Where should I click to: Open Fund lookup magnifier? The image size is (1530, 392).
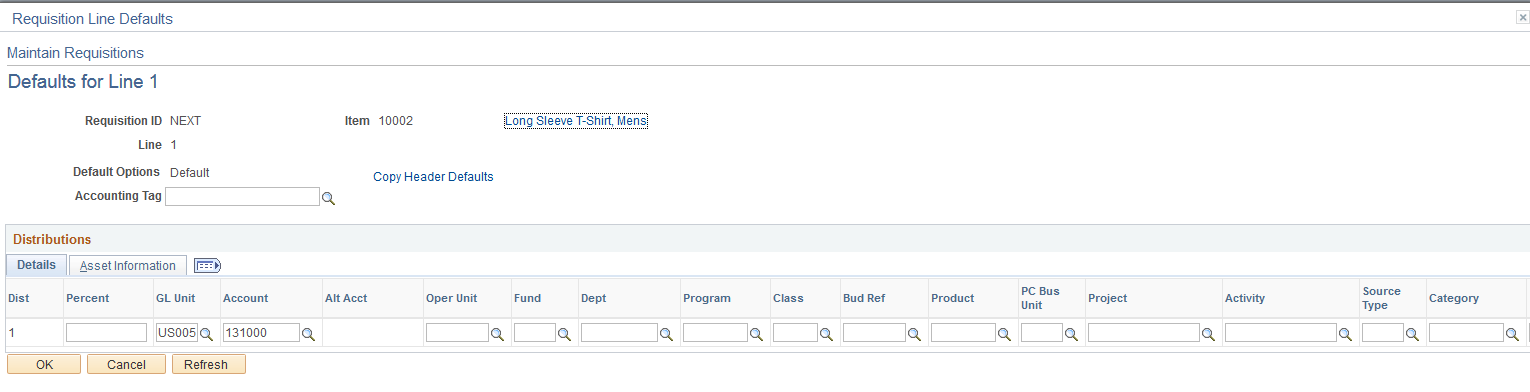coord(564,334)
